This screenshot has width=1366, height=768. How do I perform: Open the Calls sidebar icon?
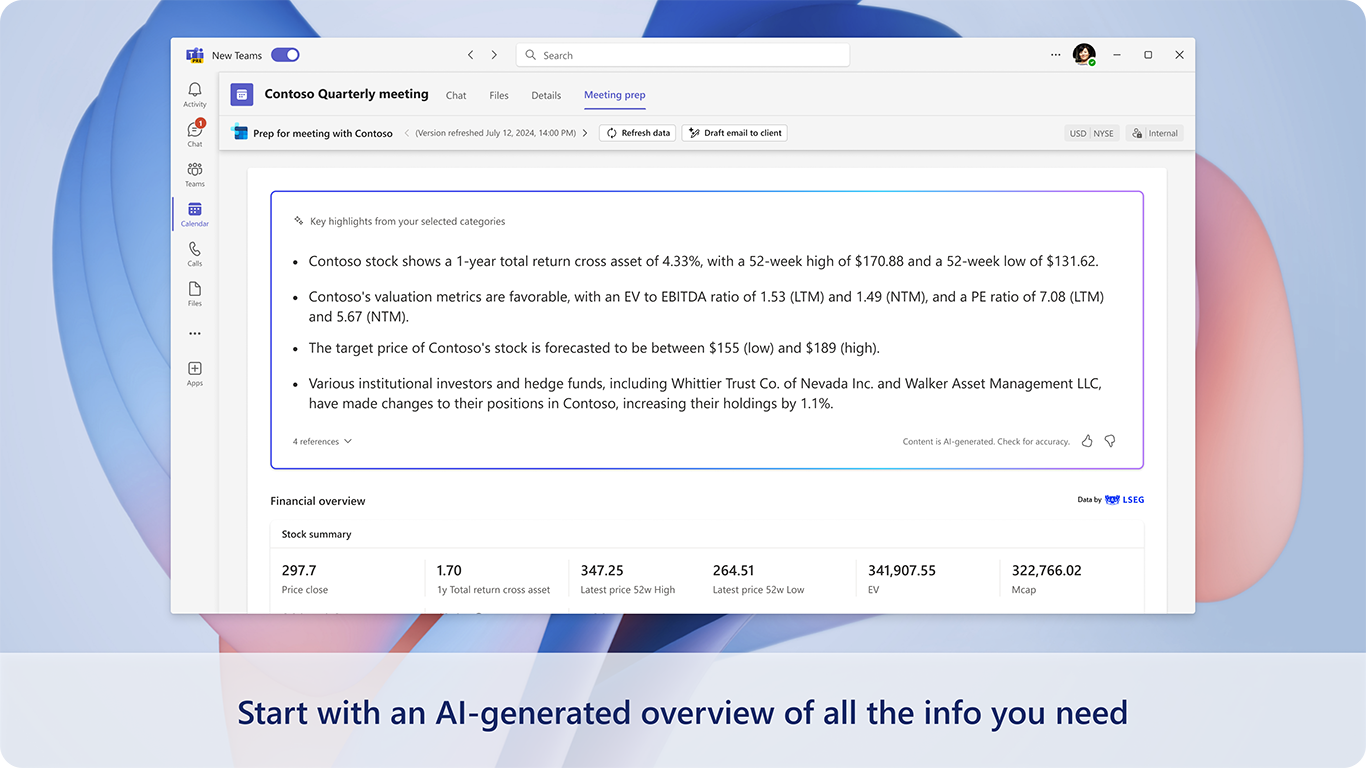195,254
